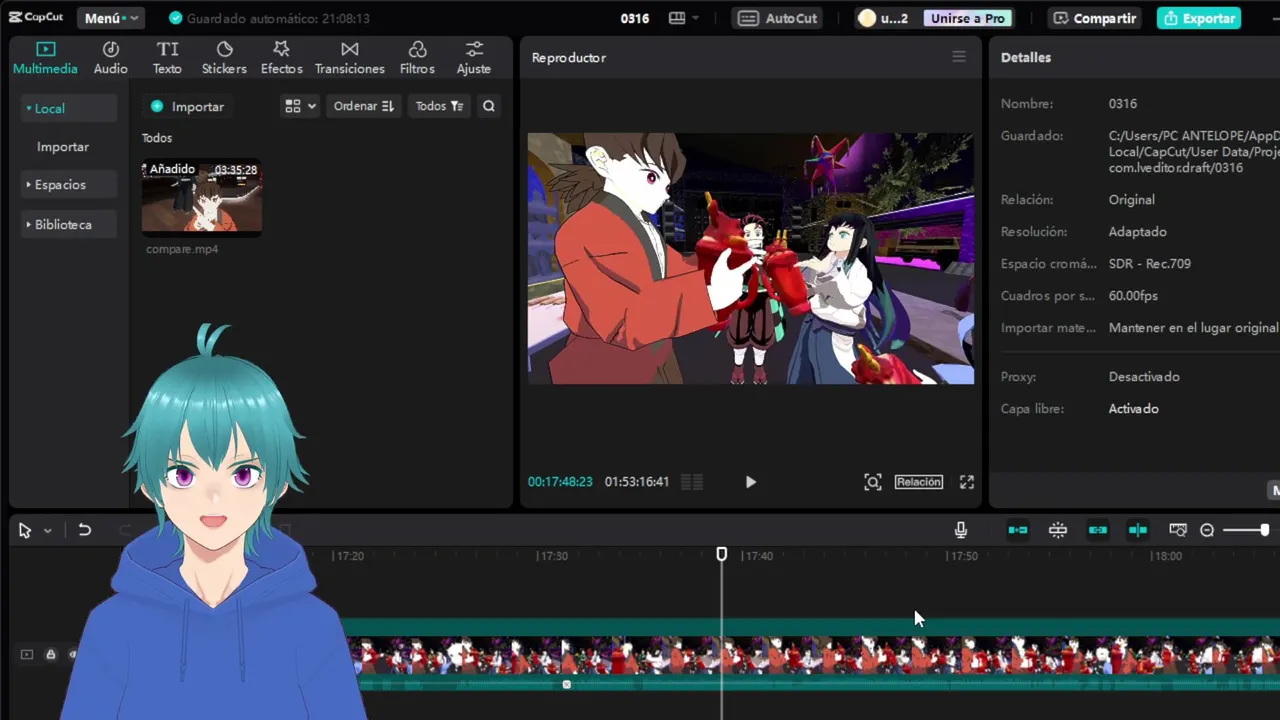Toggle auto snapping
The width and height of the screenshot is (1280, 720).
pyautogui.click(x=1058, y=530)
